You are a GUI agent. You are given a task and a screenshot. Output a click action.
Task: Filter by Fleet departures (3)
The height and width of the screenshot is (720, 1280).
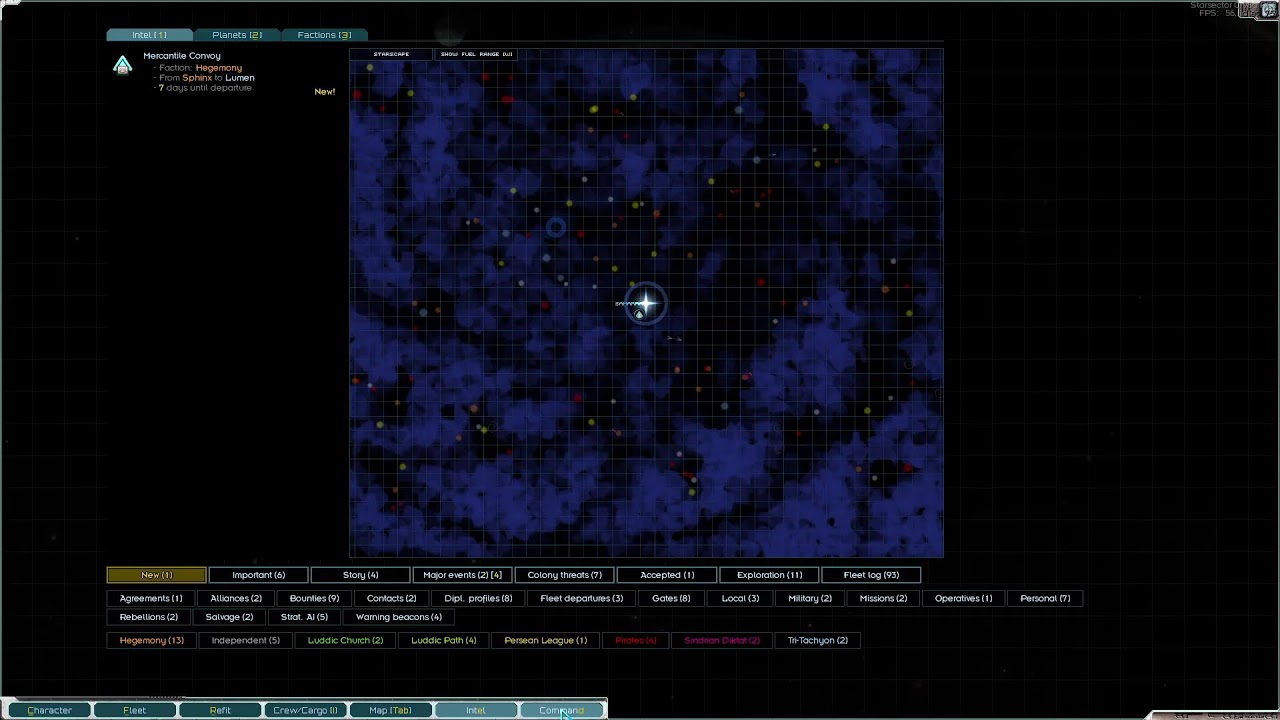582,598
